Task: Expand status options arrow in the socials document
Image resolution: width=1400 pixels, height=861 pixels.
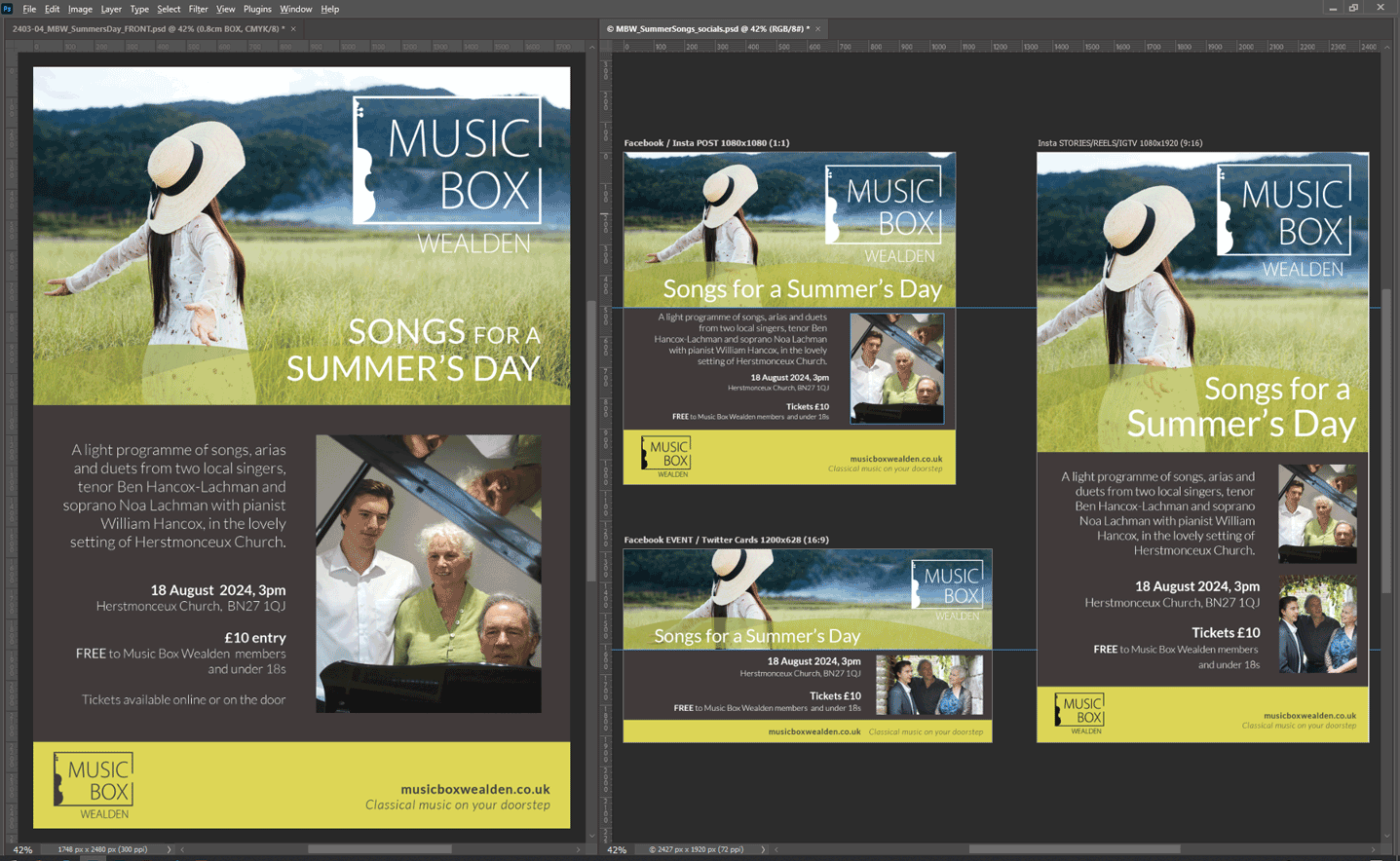Action: click(763, 849)
